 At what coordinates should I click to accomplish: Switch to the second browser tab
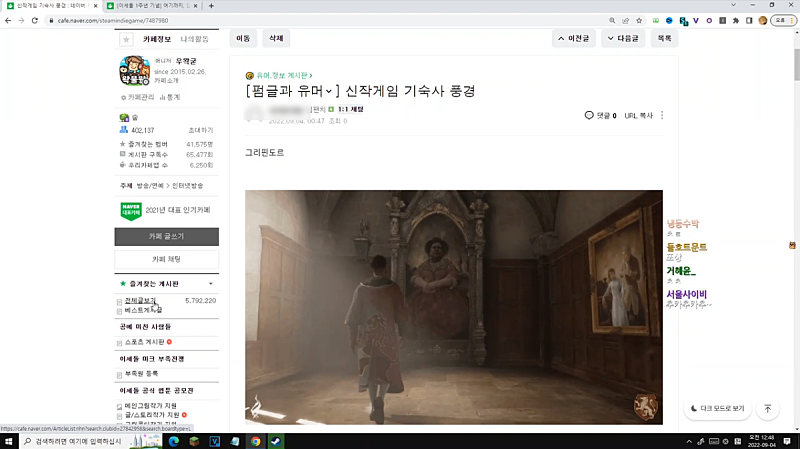(x=152, y=6)
